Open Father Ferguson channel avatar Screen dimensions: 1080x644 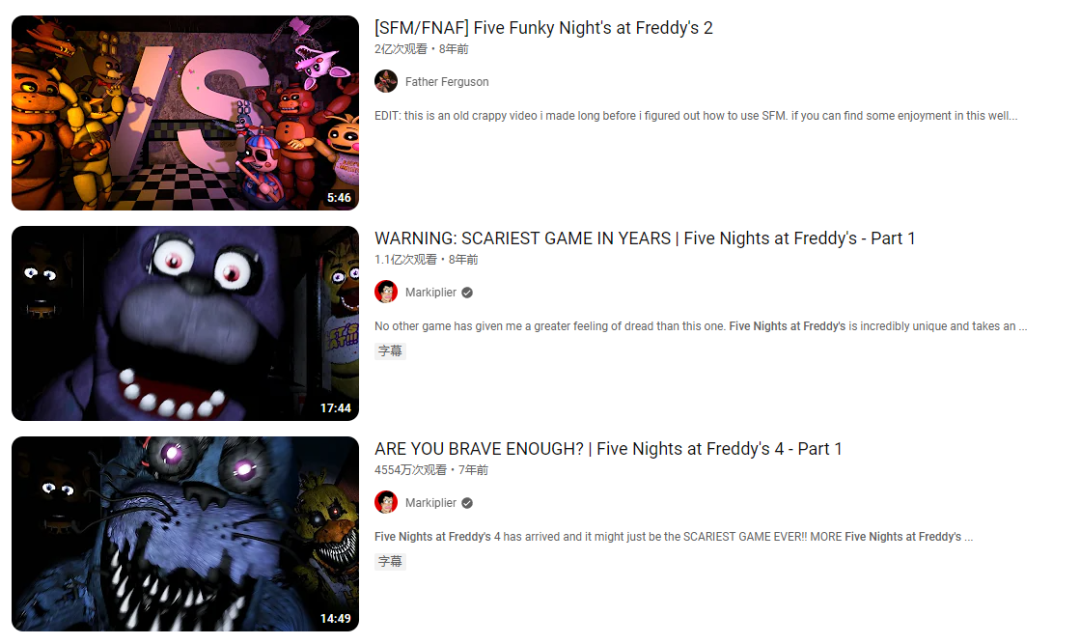pos(386,81)
